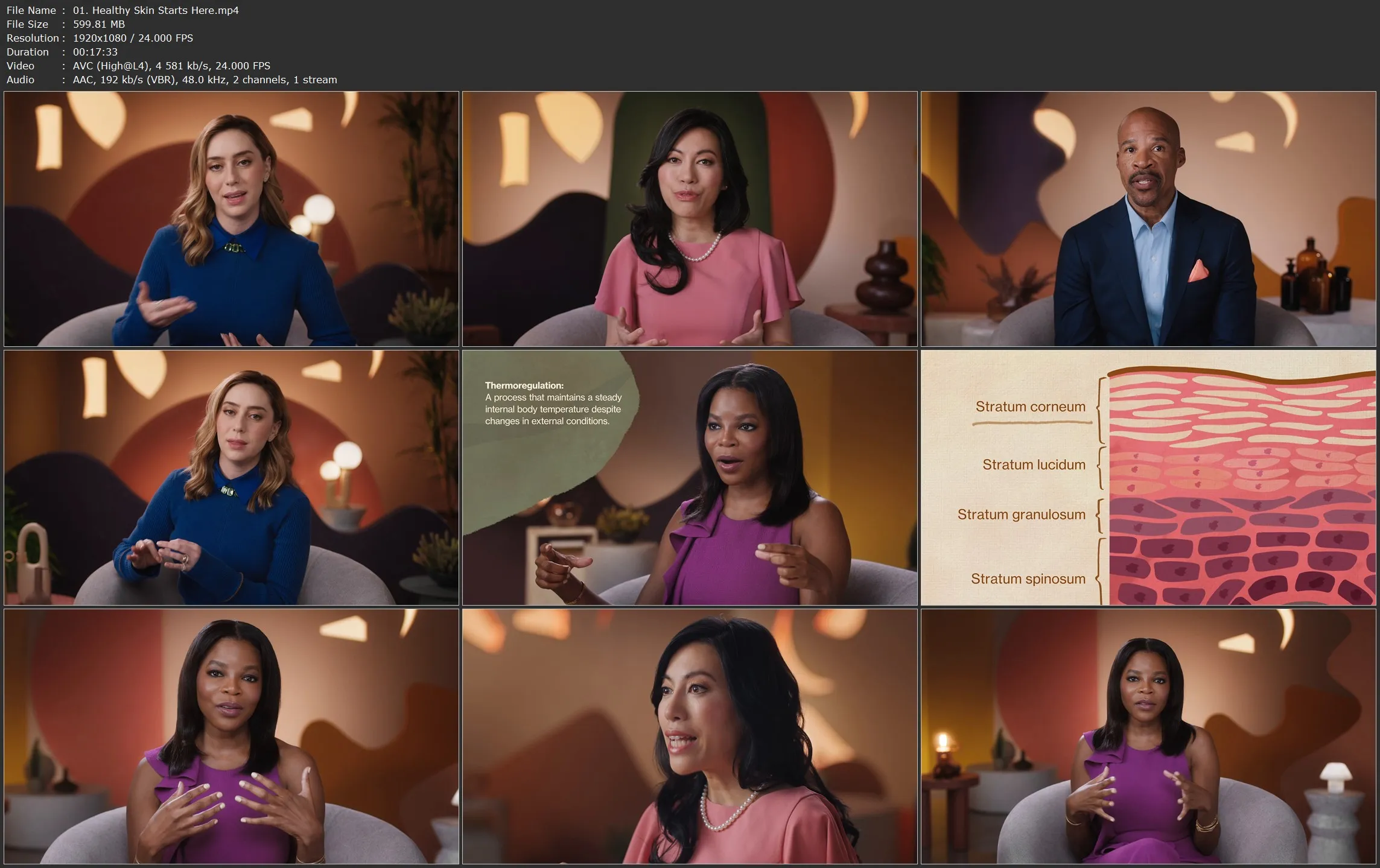
Task: Click the woman in blue sweater gesturing thumbnail
Action: coord(231,218)
